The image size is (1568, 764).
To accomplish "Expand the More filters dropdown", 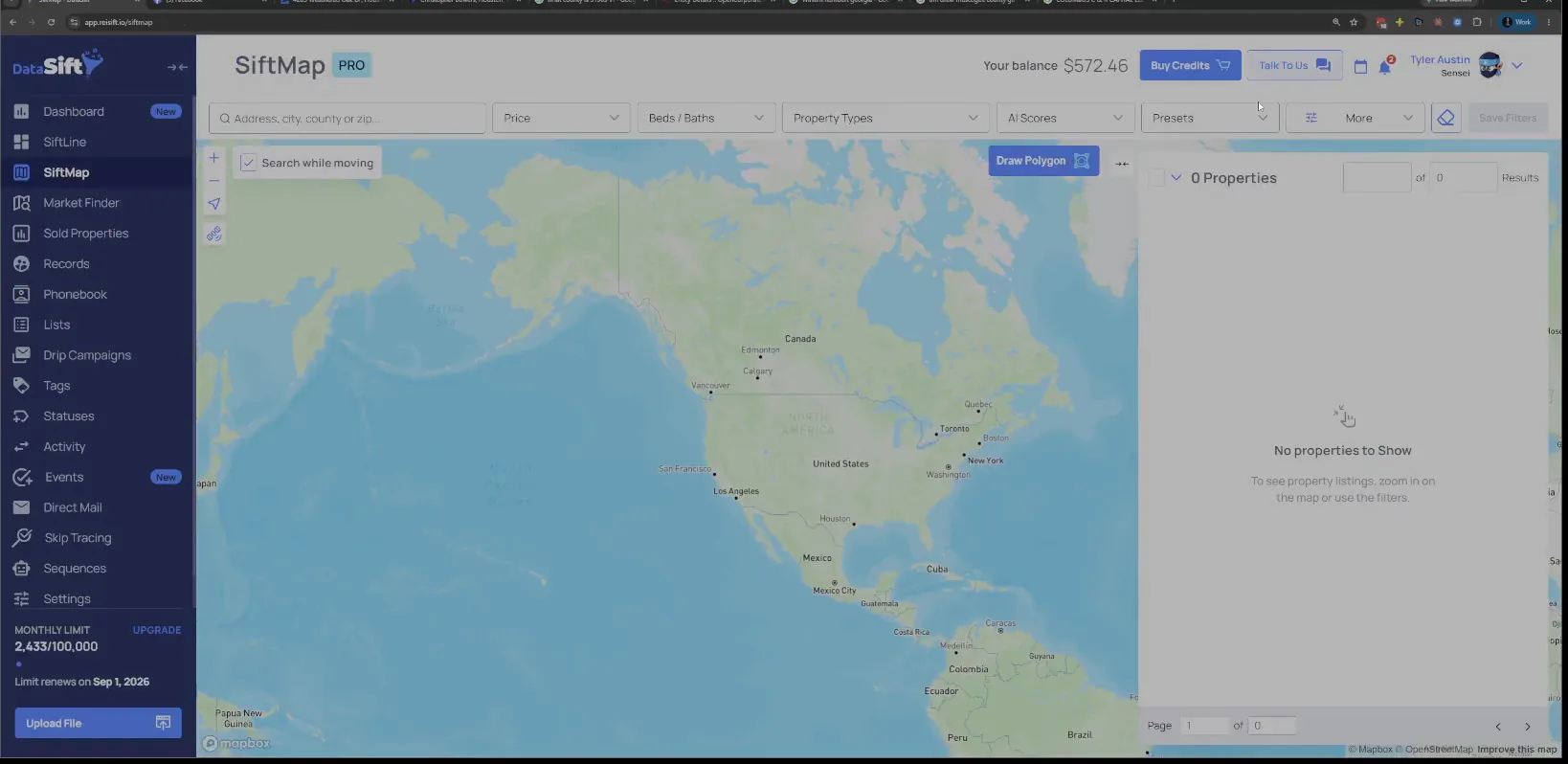I will pos(1355,118).
